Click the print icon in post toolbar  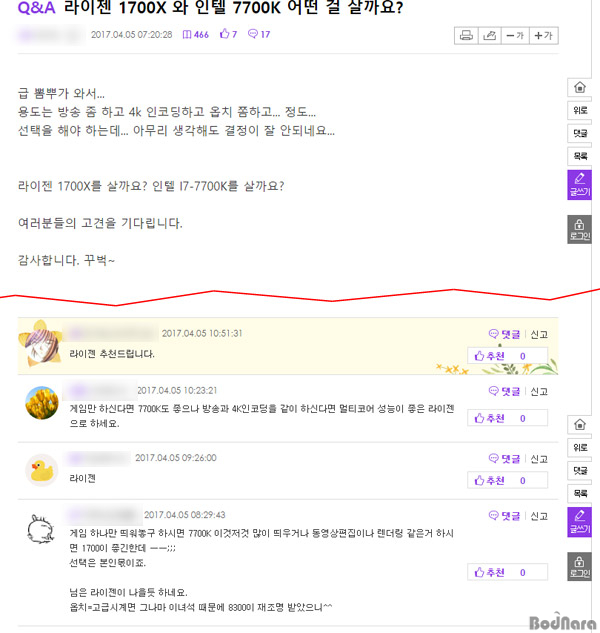pos(466,36)
